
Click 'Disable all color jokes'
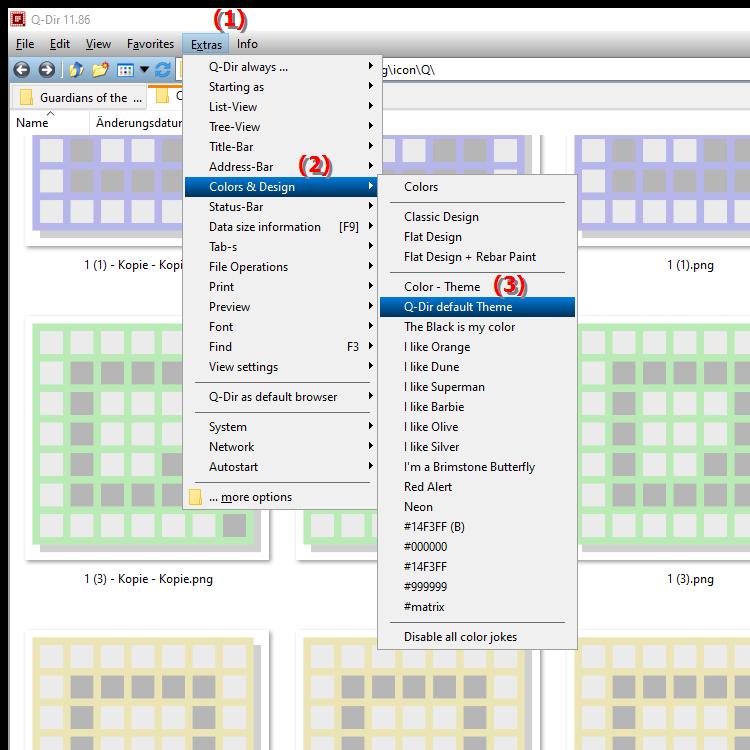coord(460,637)
